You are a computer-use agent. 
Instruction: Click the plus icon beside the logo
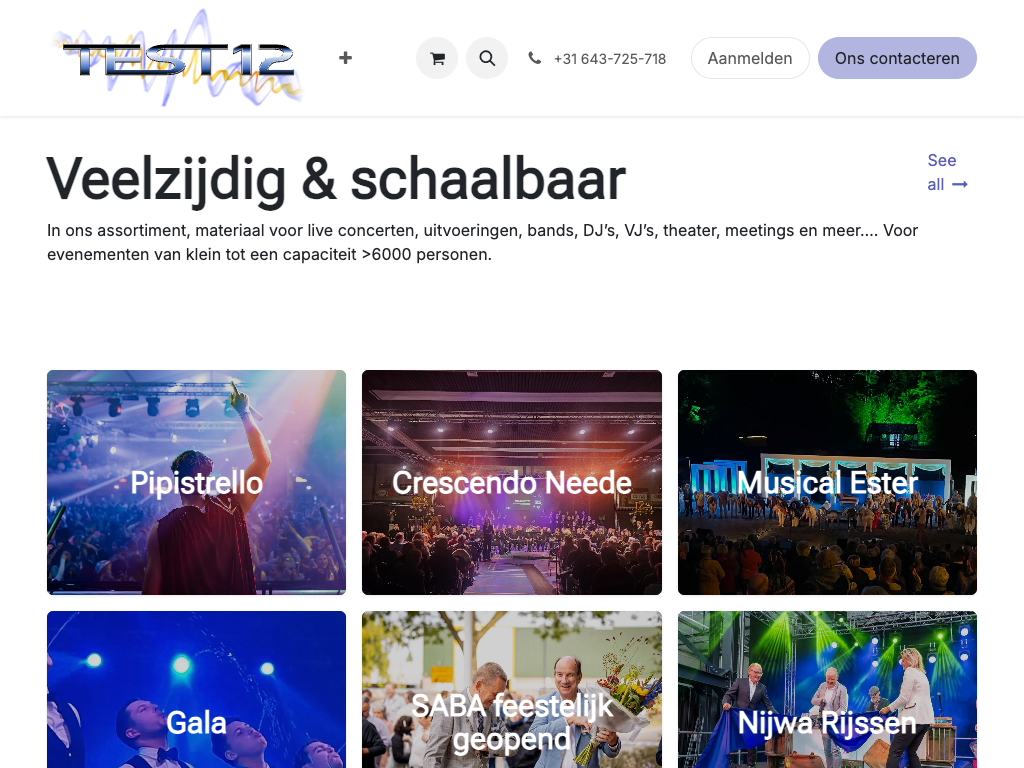point(345,58)
